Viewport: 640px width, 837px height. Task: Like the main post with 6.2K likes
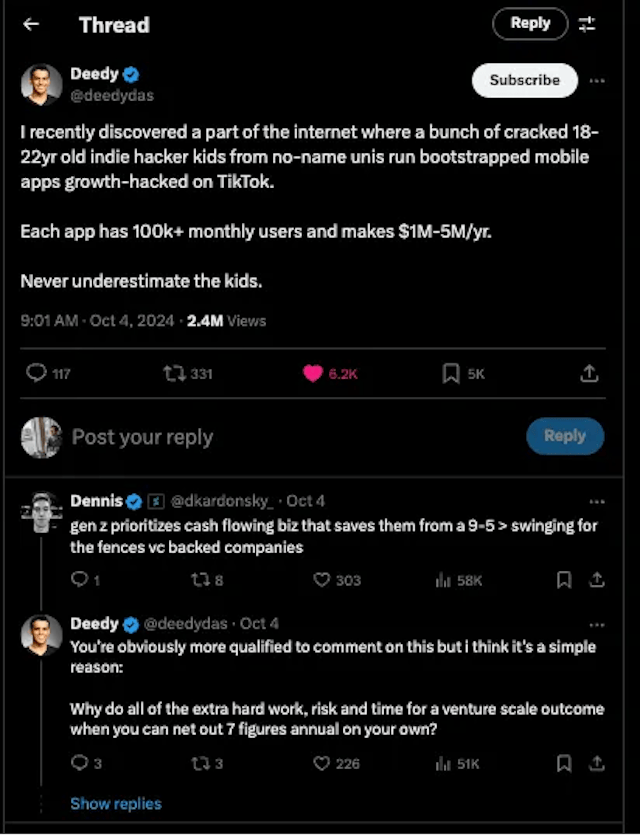pos(313,373)
